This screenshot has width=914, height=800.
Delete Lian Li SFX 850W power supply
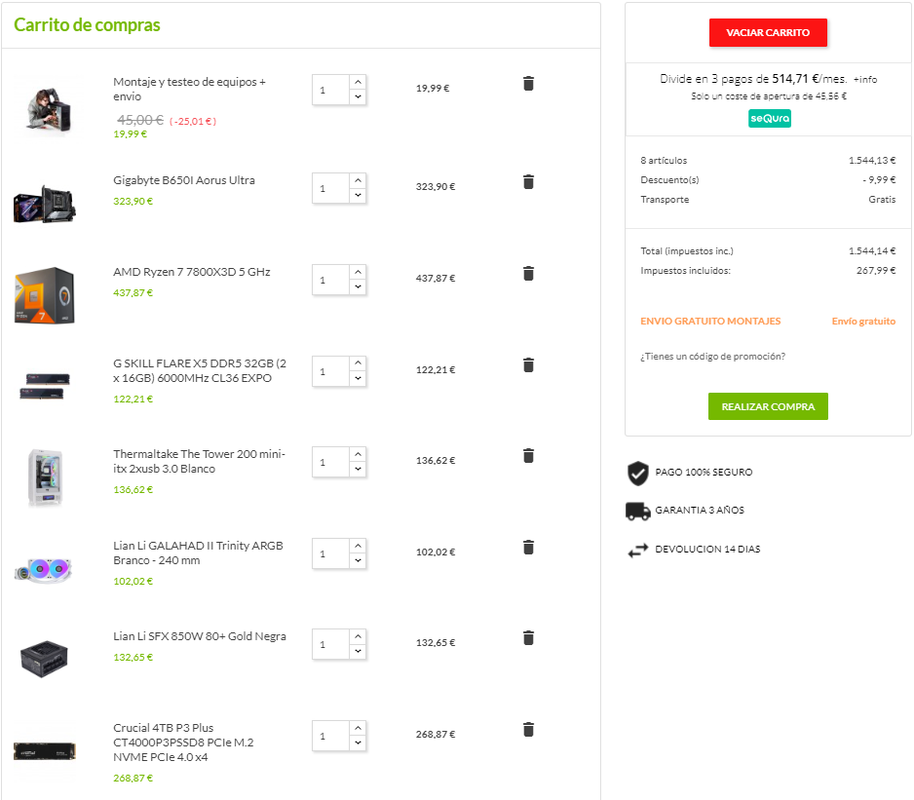[x=528, y=638]
